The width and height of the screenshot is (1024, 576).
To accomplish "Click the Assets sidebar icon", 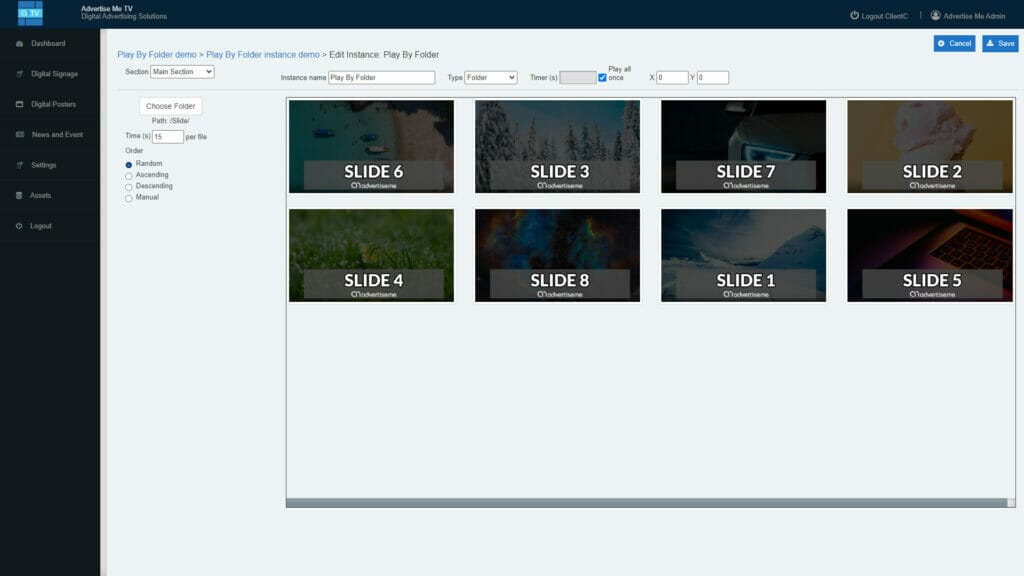I will (x=17, y=195).
